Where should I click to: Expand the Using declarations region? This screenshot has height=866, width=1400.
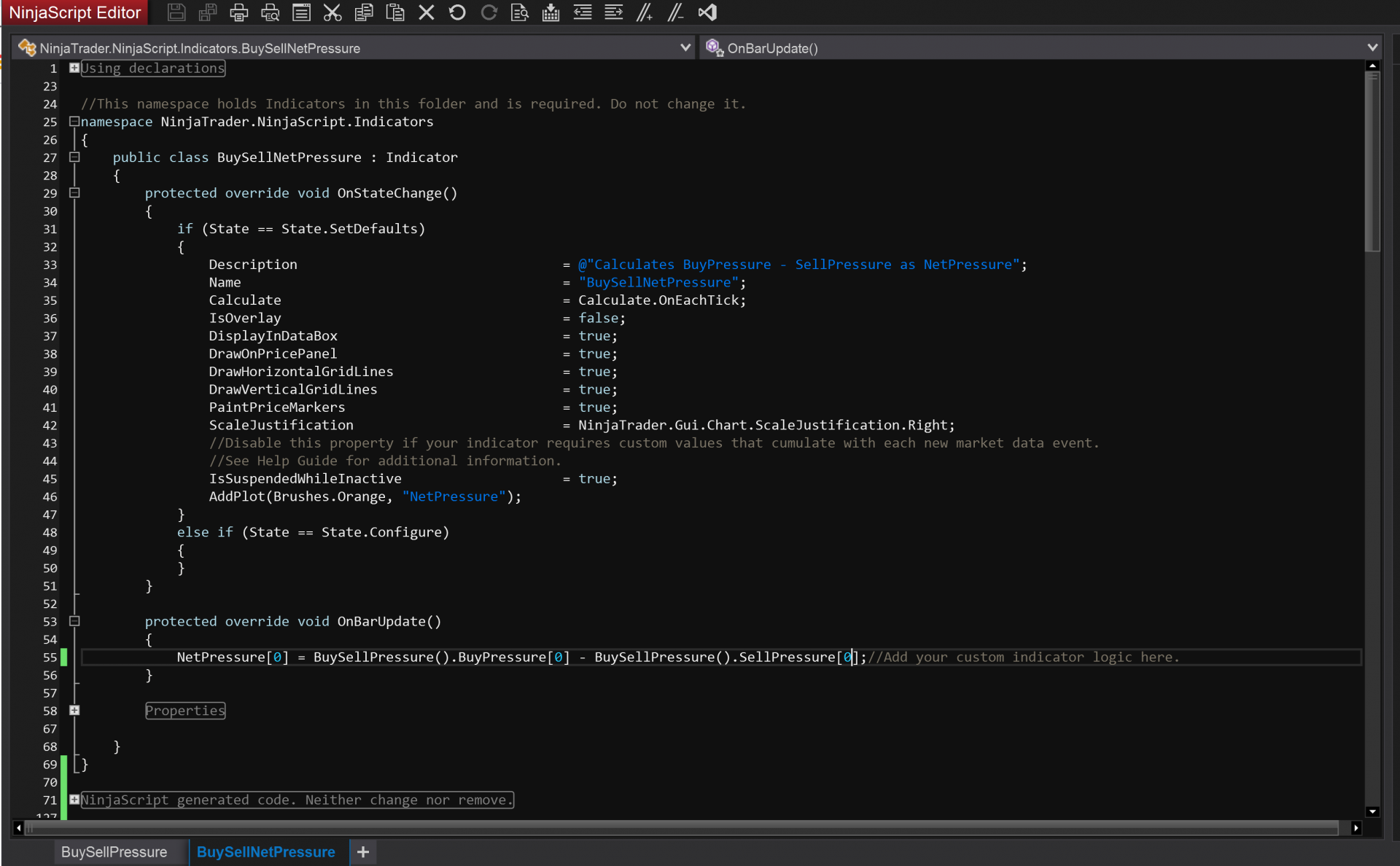click(x=74, y=68)
